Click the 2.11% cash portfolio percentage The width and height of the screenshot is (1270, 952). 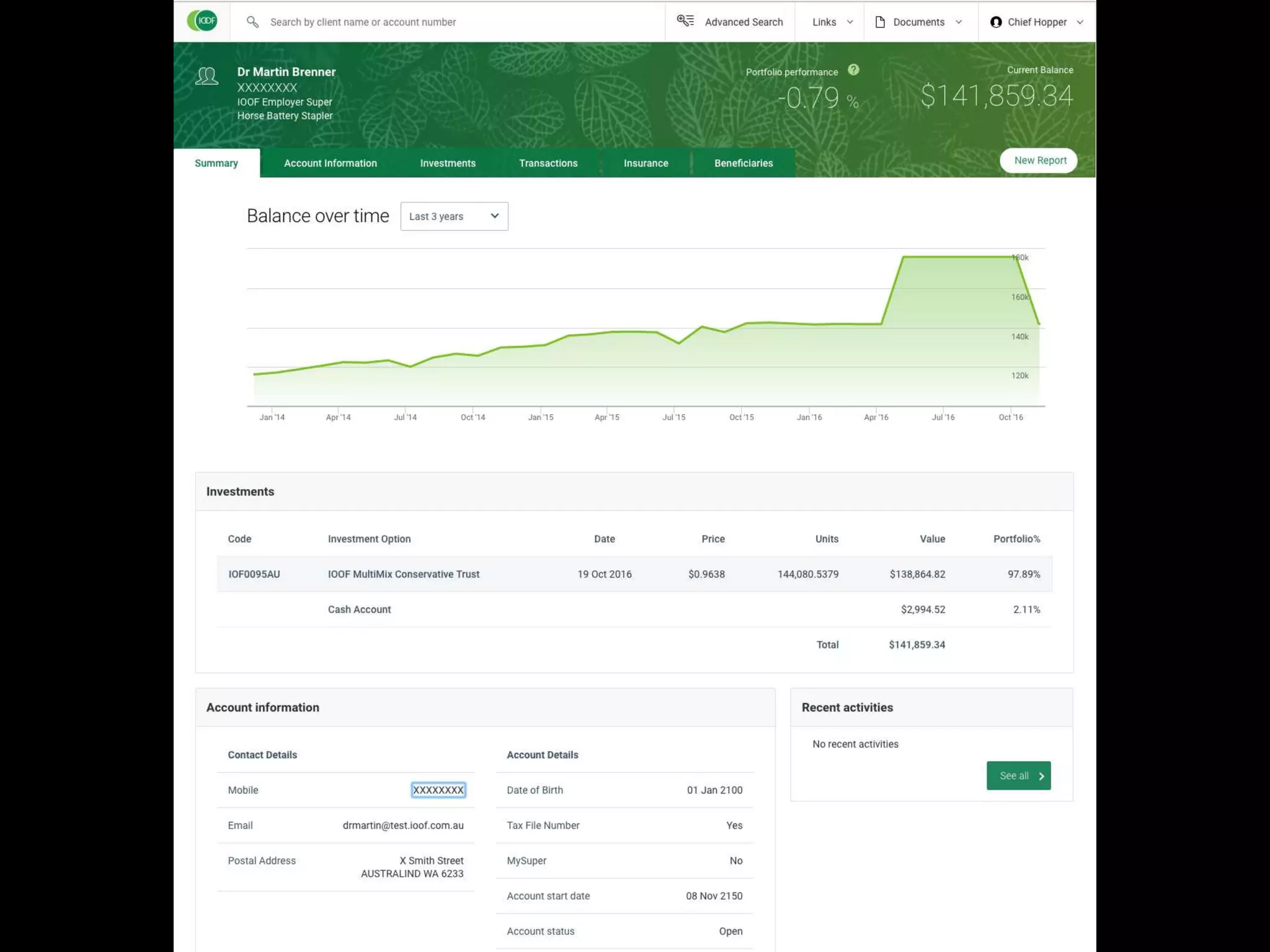tap(1026, 610)
